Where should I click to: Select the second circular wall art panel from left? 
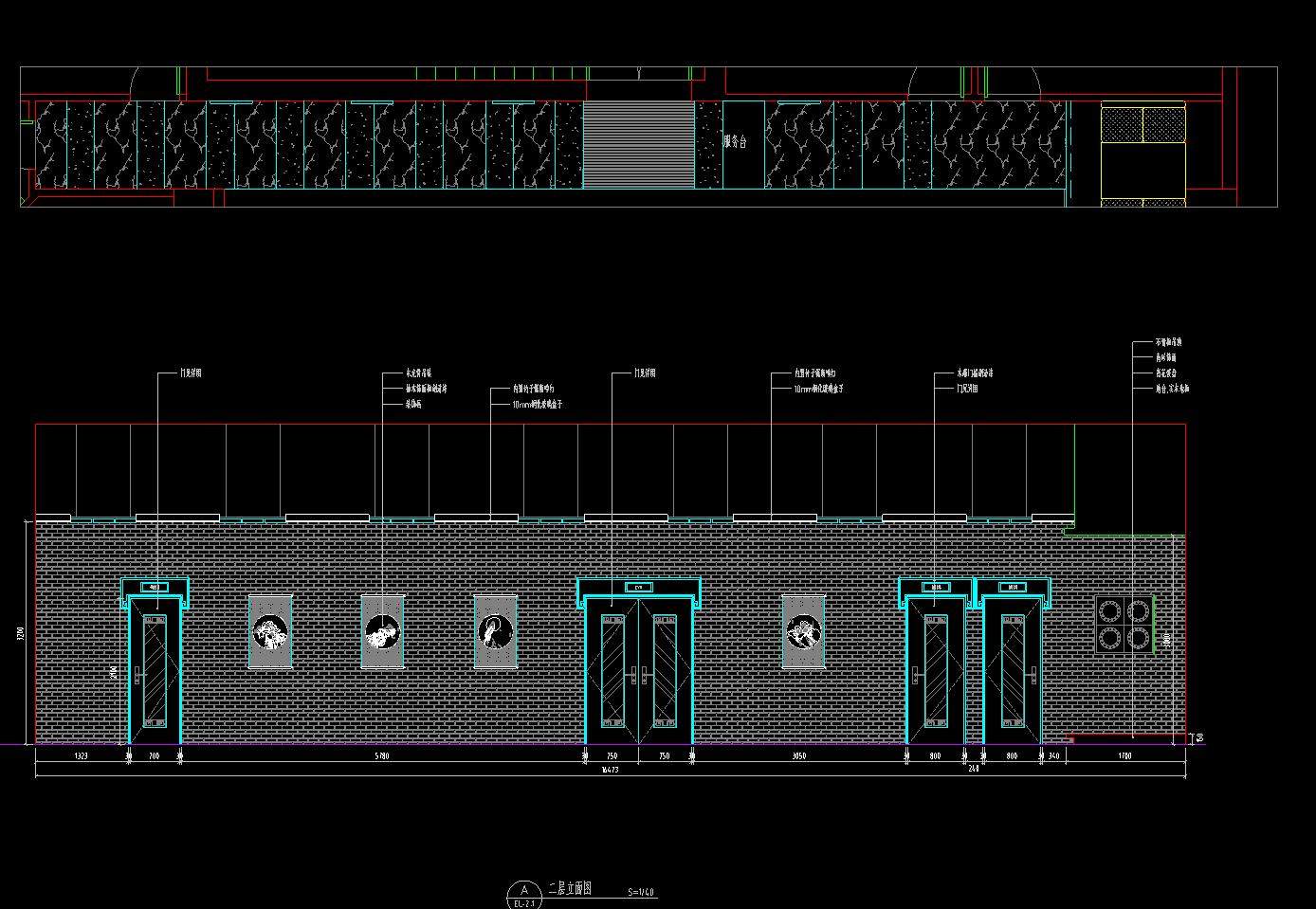[x=383, y=631]
